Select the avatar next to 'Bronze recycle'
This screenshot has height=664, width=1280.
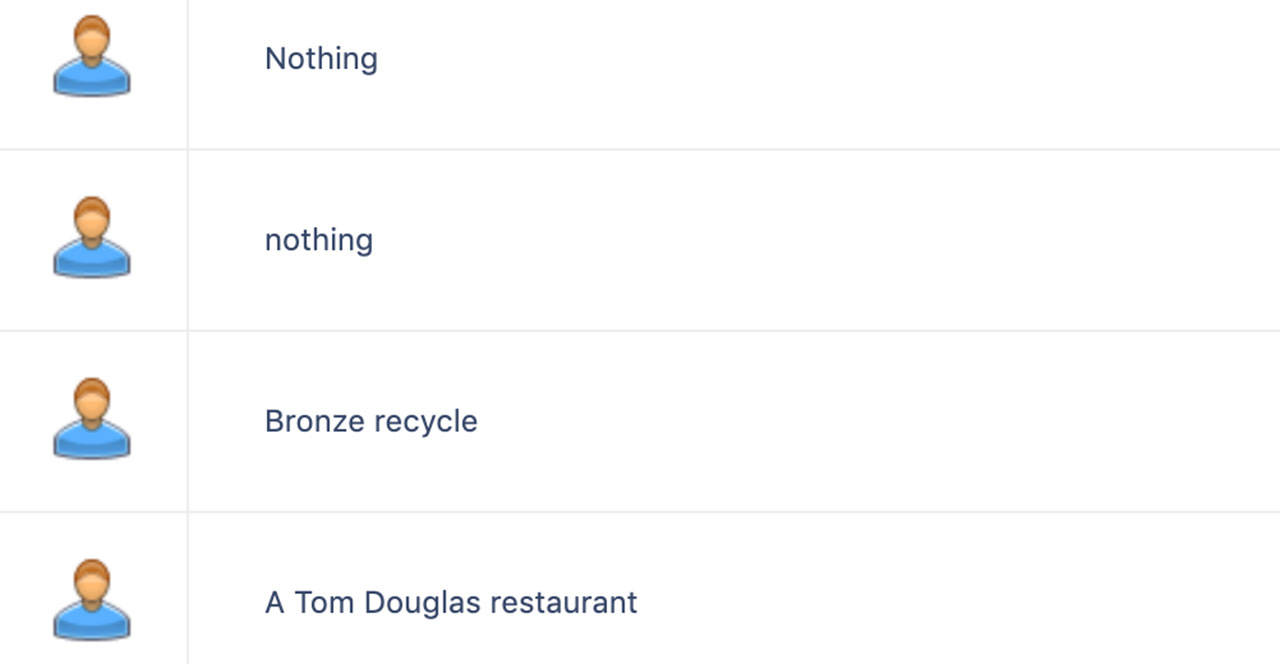(x=91, y=419)
